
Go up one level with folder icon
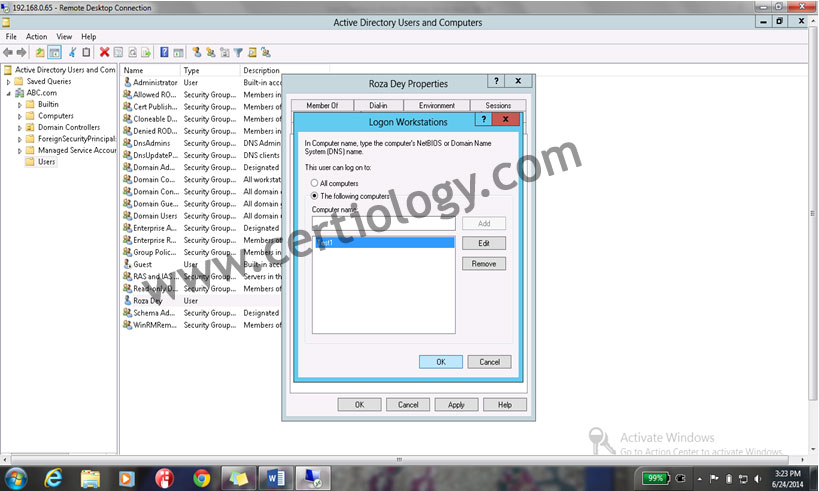pos(40,52)
